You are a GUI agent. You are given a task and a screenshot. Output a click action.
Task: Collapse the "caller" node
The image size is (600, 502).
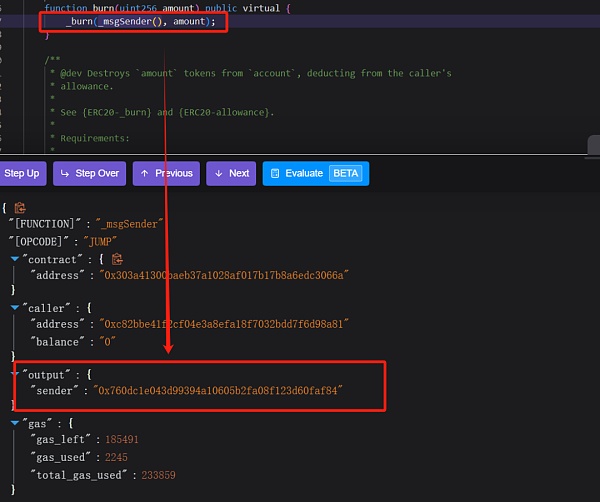point(14,308)
